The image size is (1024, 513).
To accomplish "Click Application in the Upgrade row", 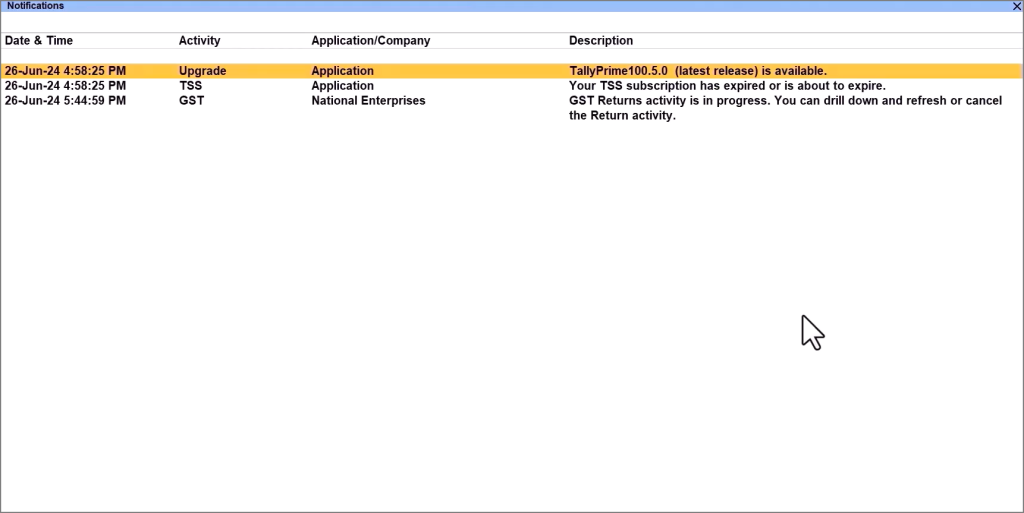I will point(342,71).
